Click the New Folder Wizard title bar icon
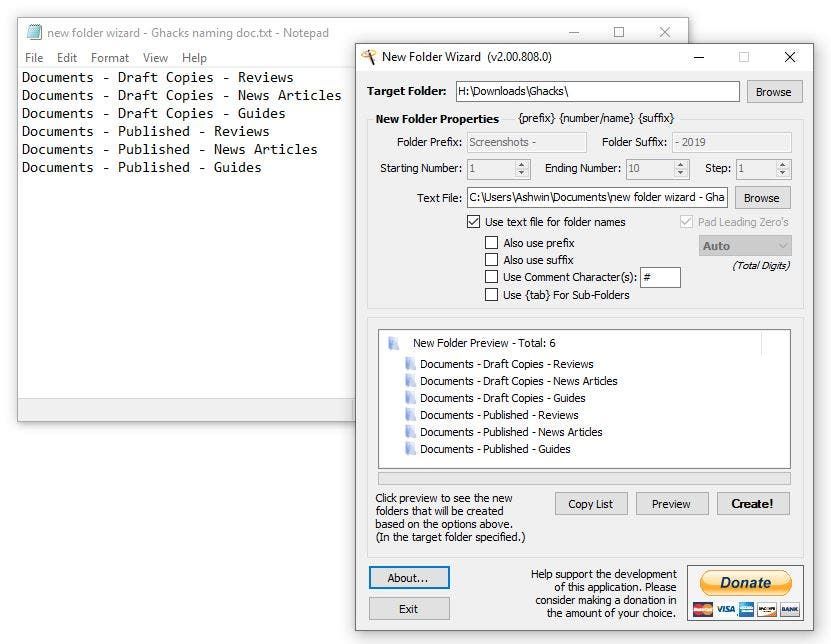 click(369, 57)
